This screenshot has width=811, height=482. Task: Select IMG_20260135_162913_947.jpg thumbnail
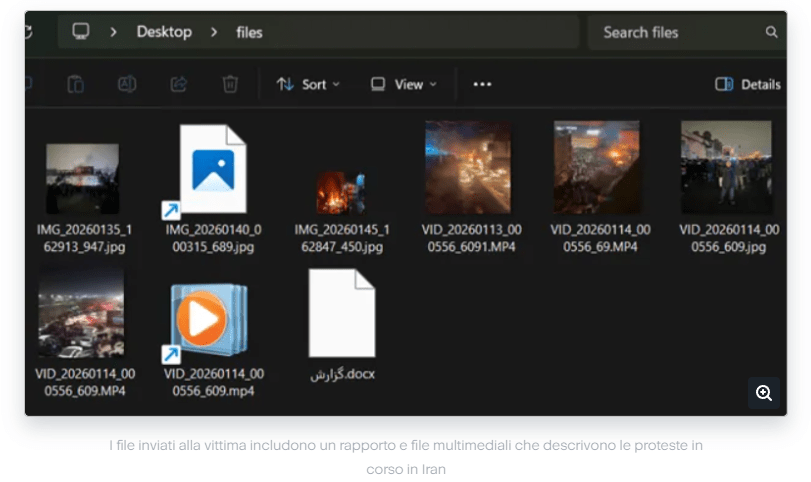tap(83, 179)
